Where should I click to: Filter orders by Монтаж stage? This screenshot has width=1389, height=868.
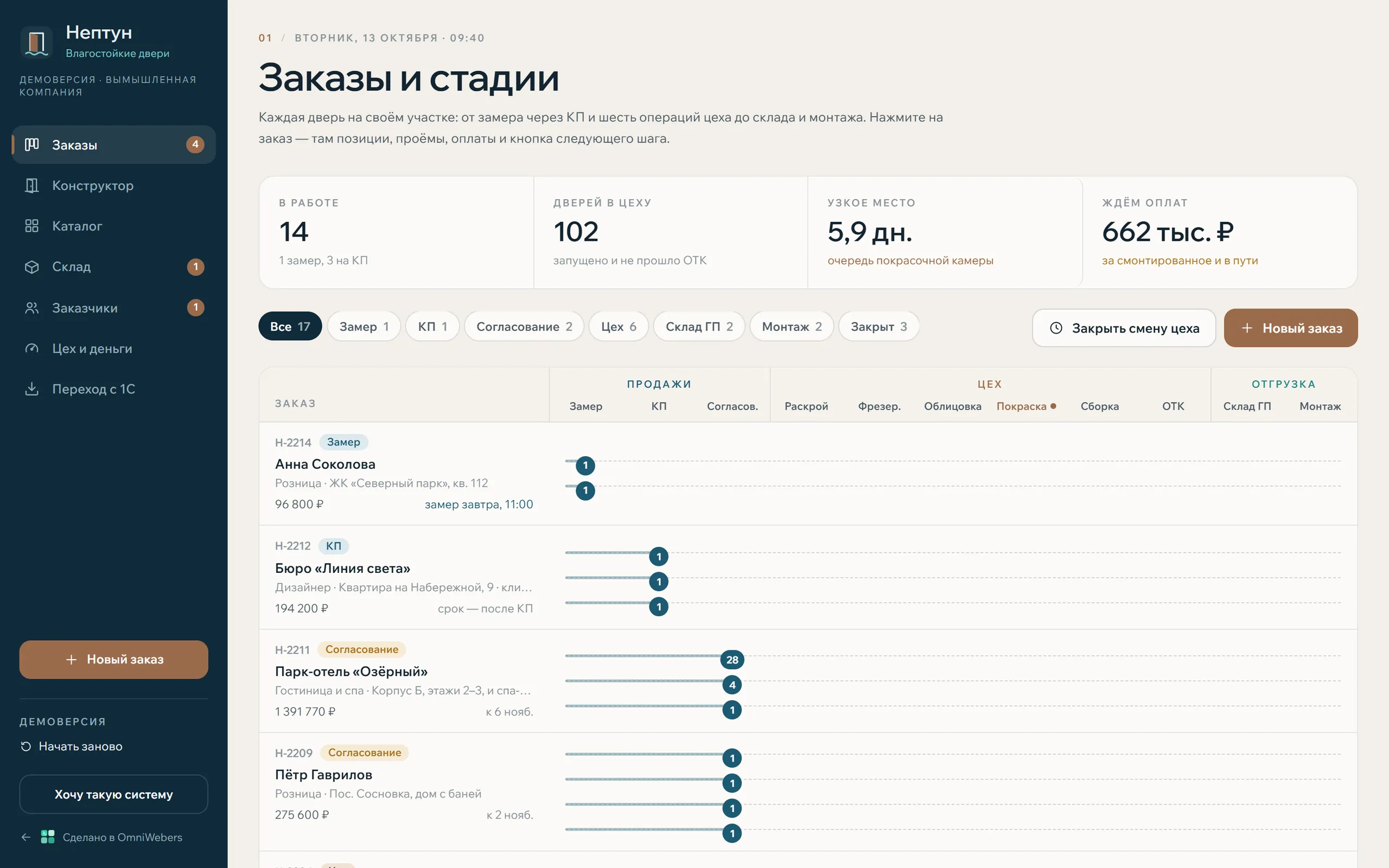[x=792, y=326]
